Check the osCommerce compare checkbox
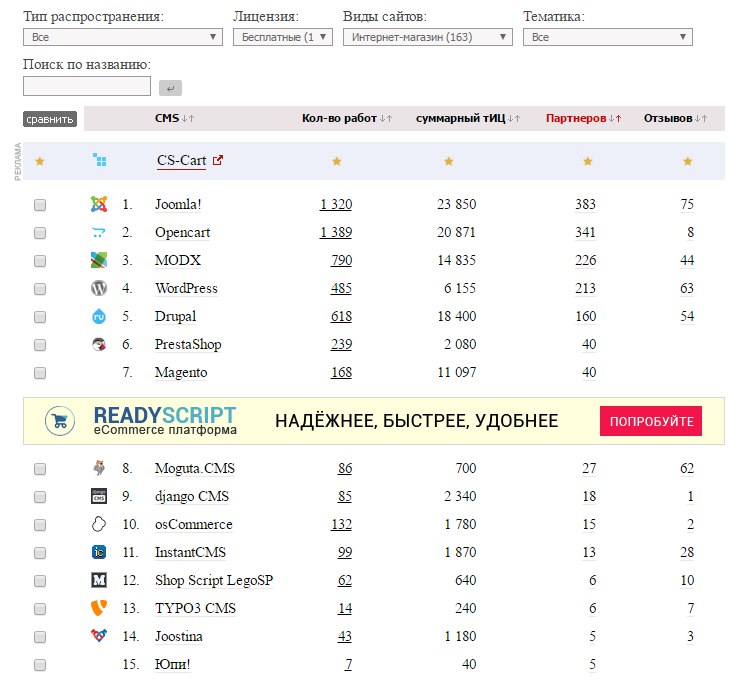This screenshot has width=729, height=683. (x=40, y=525)
